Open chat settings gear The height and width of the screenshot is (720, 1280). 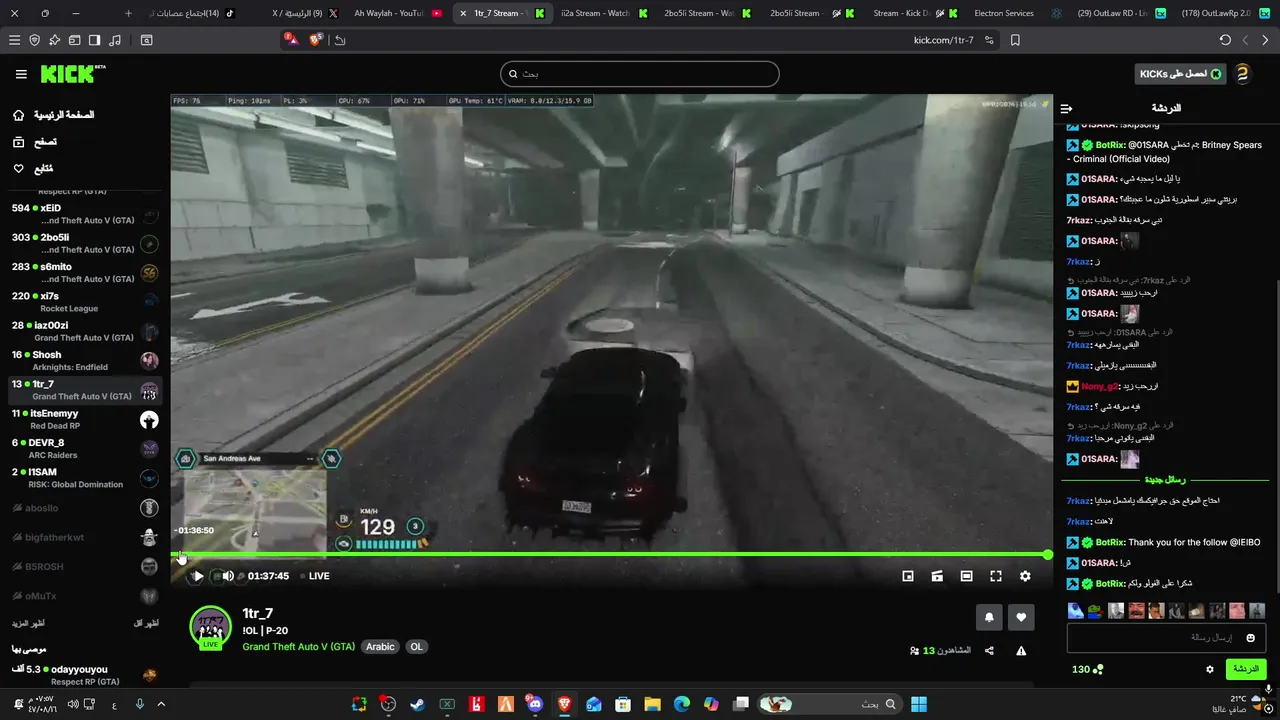(x=1210, y=669)
